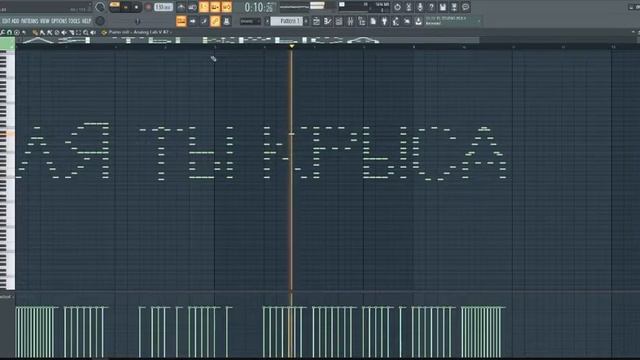This screenshot has width=640, height=360.
Task: Toggle the highlighted chain link icon
Action: [x=215, y=21]
